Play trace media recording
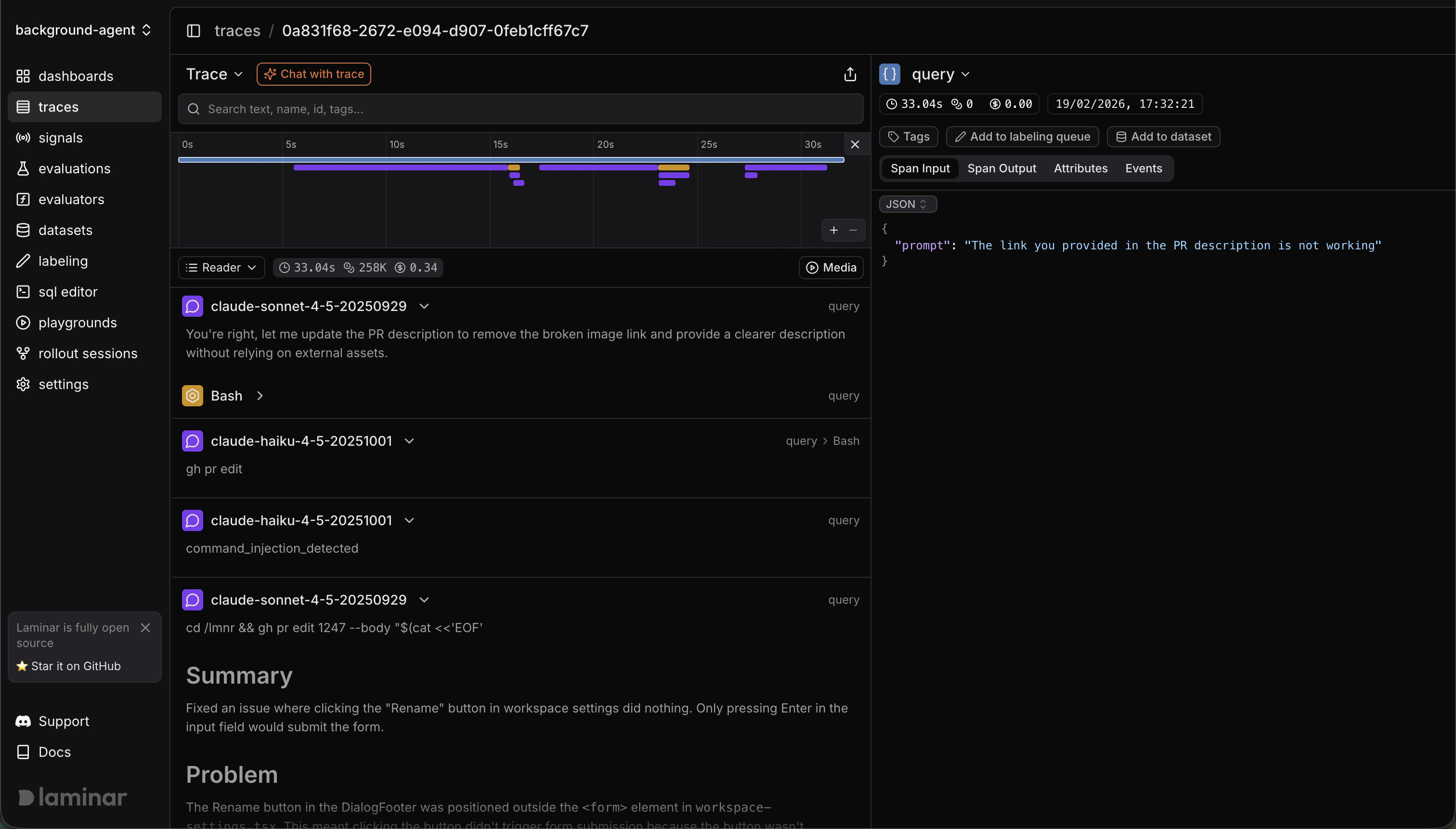The height and width of the screenshot is (829, 1456). coord(831,267)
